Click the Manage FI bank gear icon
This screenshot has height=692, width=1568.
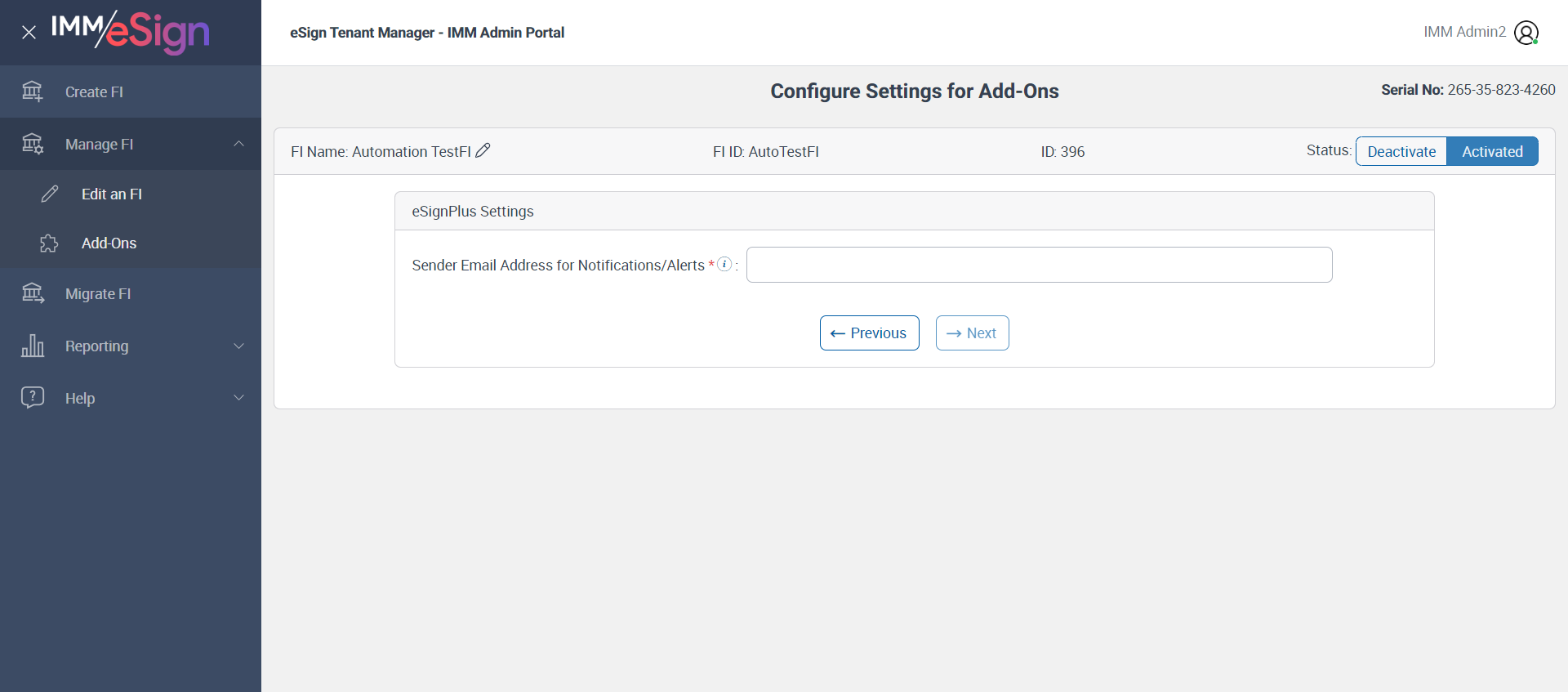pos(33,144)
